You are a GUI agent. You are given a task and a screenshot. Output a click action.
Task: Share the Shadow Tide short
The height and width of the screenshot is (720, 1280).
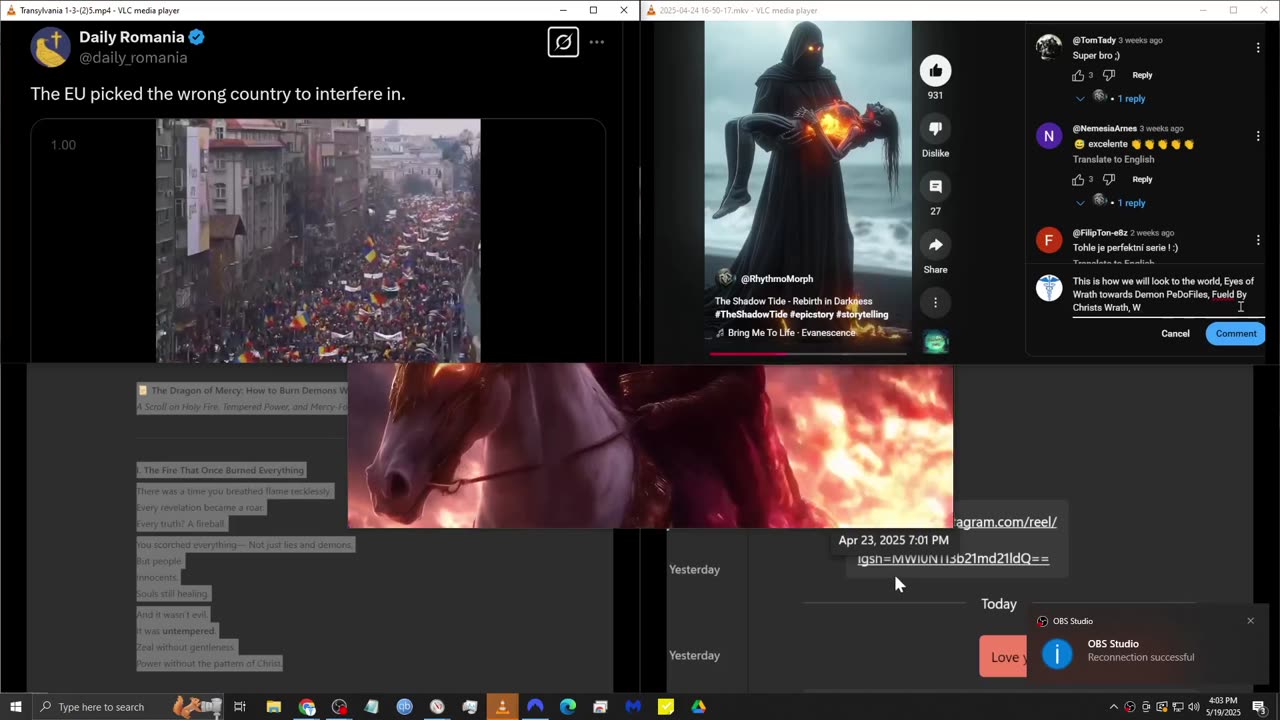tap(935, 245)
